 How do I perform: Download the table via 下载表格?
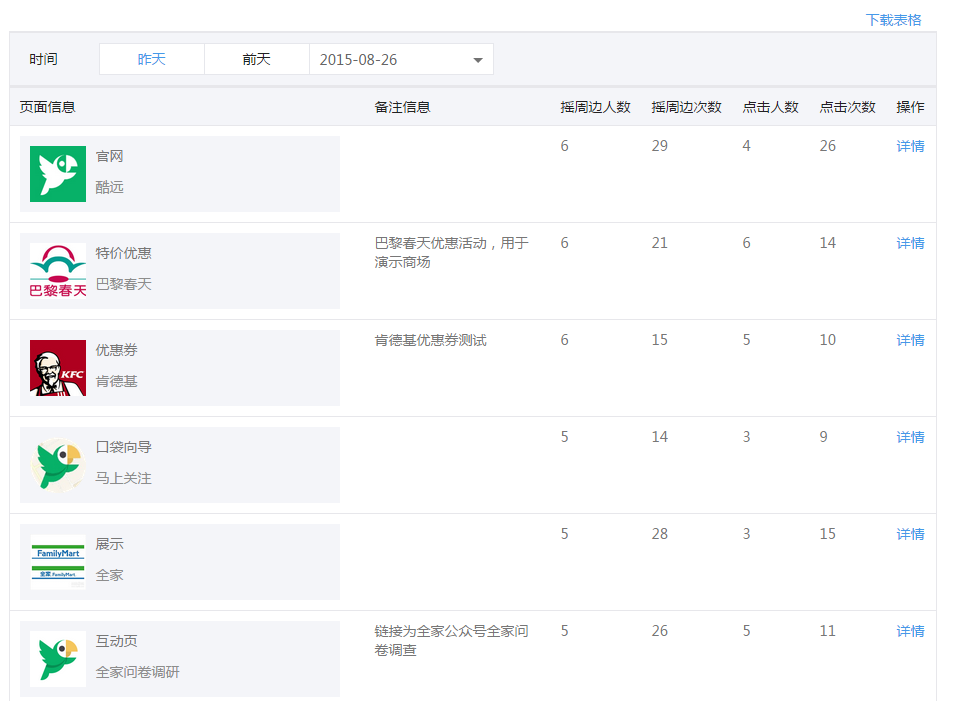coord(893,19)
